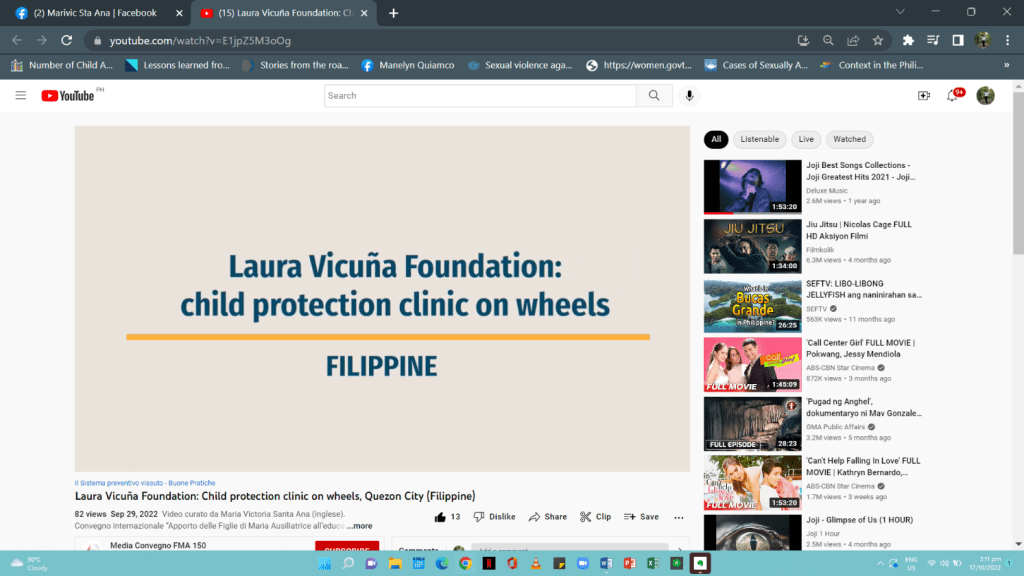Like the video with thumbs up
1024x576 pixels.
point(440,517)
